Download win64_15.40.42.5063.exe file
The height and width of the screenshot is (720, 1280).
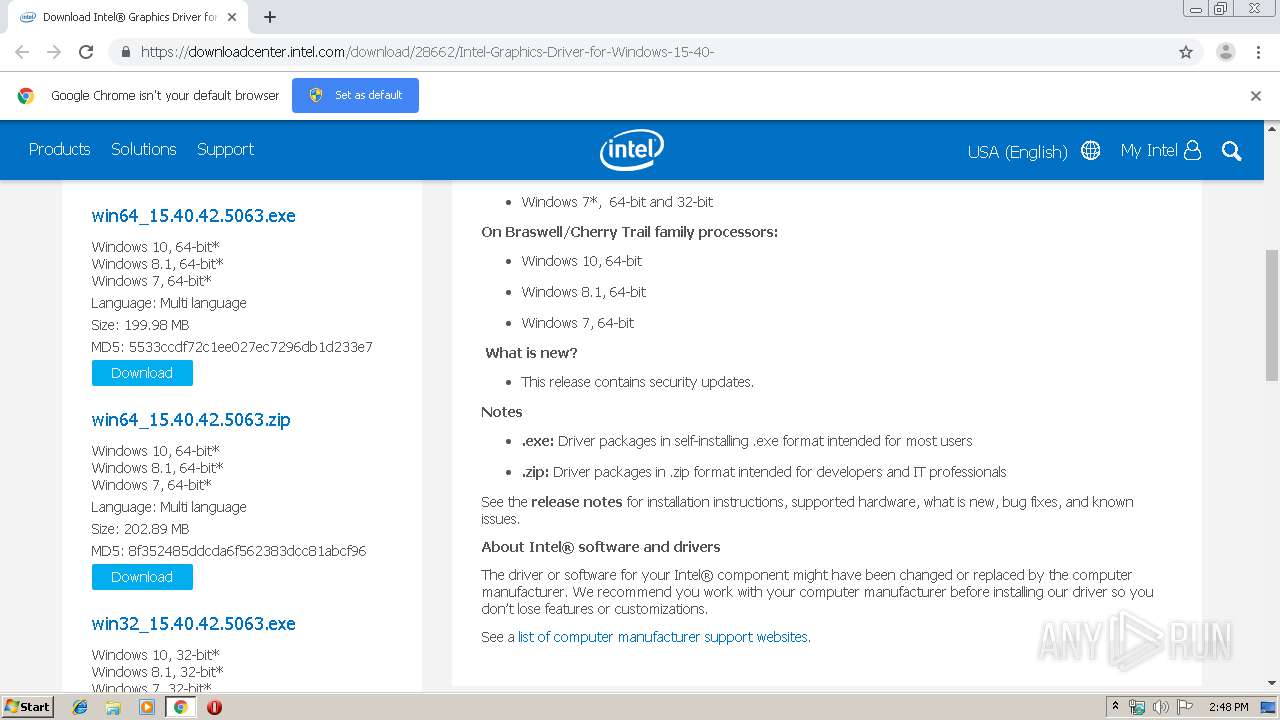tap(142, 373)
